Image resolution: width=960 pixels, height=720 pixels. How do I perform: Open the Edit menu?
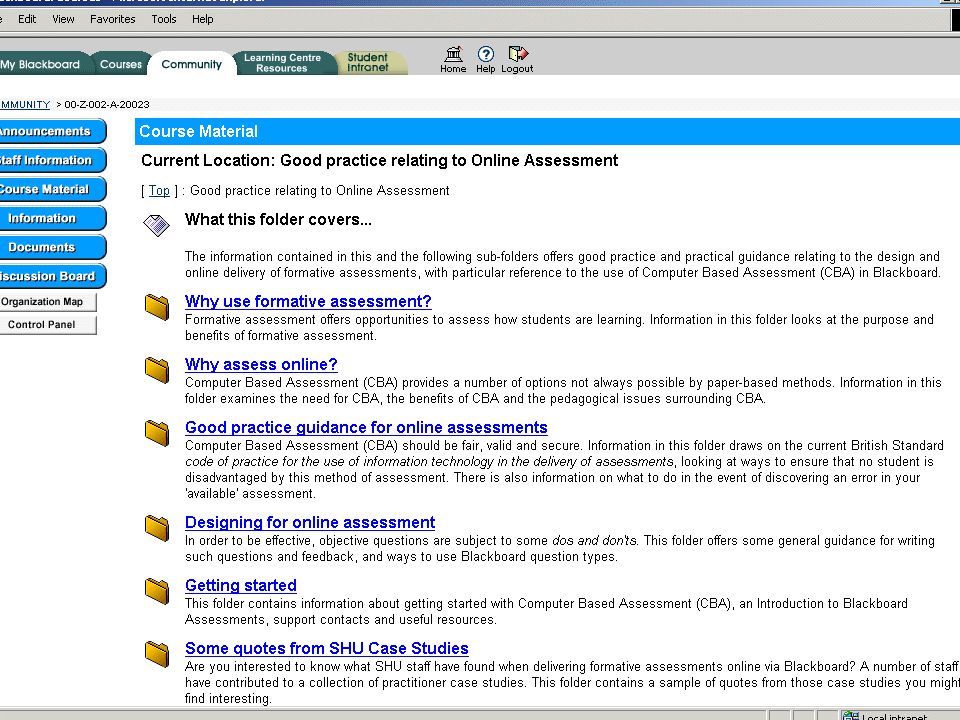point(27,19)
